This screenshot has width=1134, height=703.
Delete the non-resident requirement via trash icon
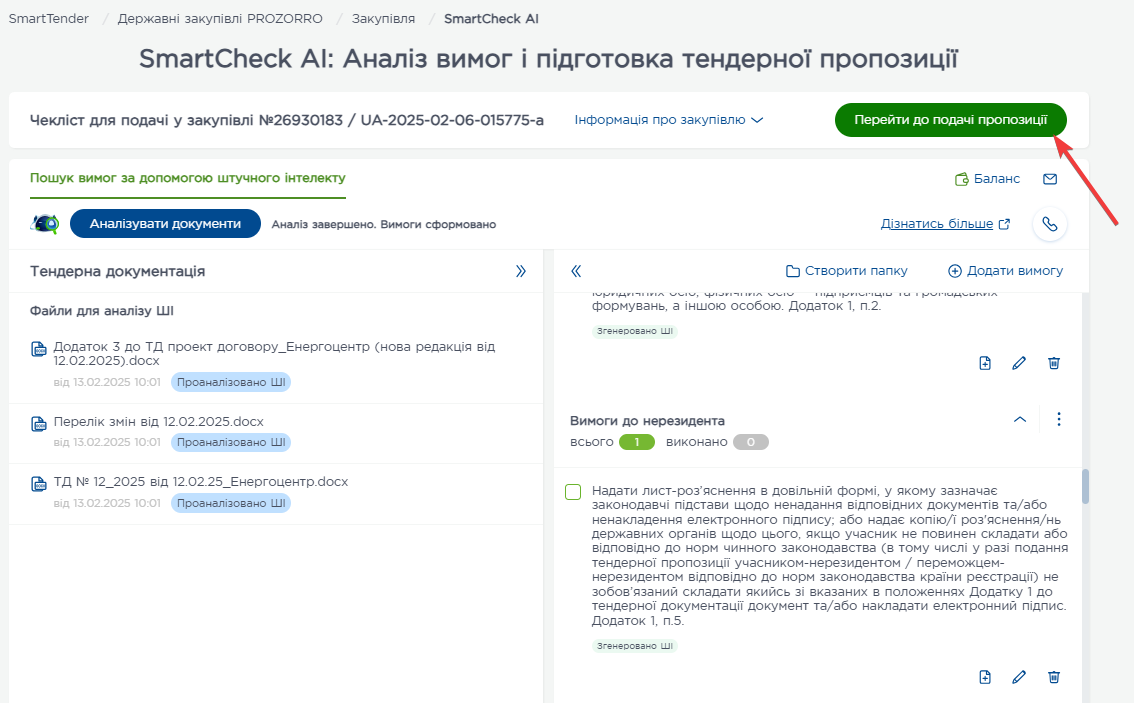[x=1053, y=677]
